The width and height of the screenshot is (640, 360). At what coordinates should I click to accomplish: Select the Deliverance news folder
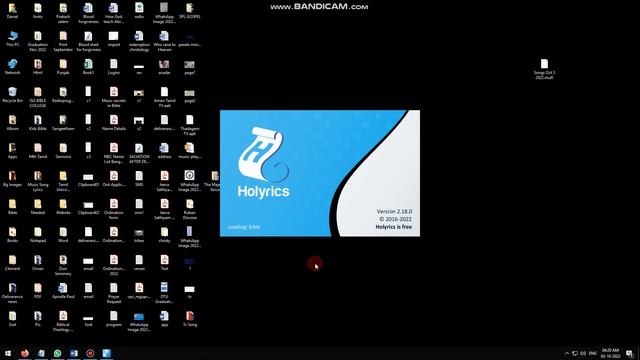point(13,294)
